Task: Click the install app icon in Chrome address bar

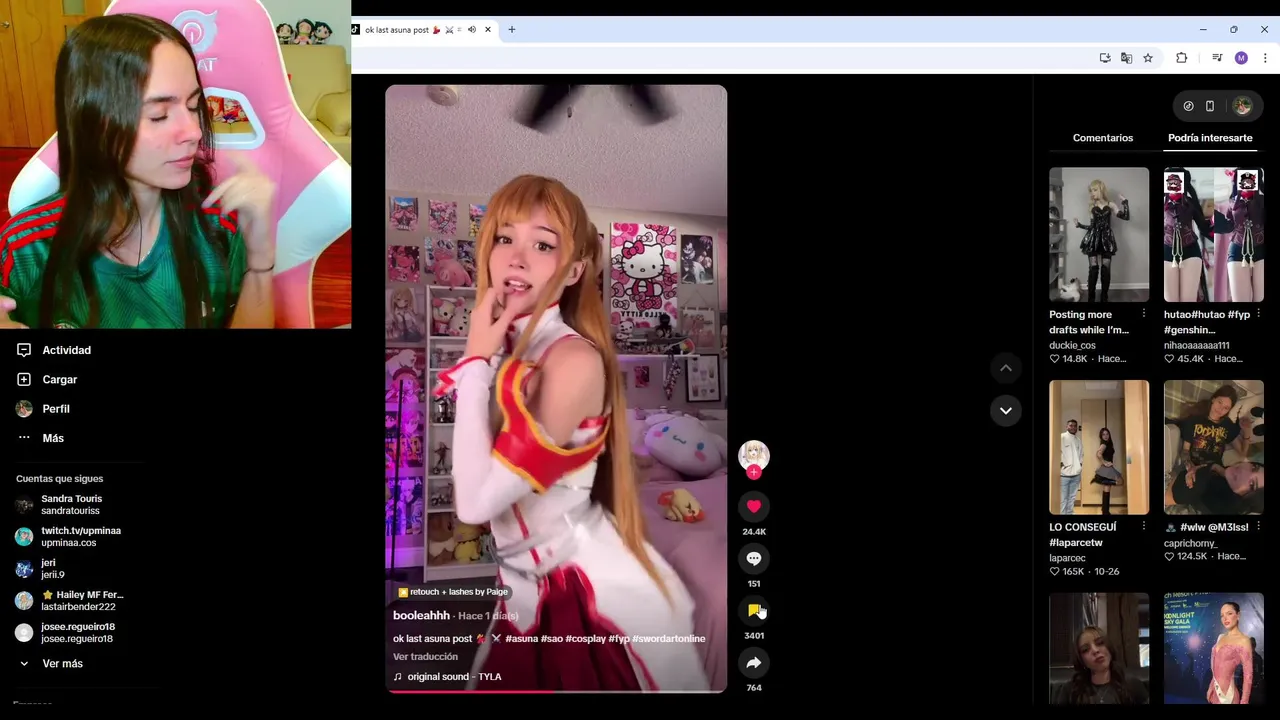Action: [1105, 58]
